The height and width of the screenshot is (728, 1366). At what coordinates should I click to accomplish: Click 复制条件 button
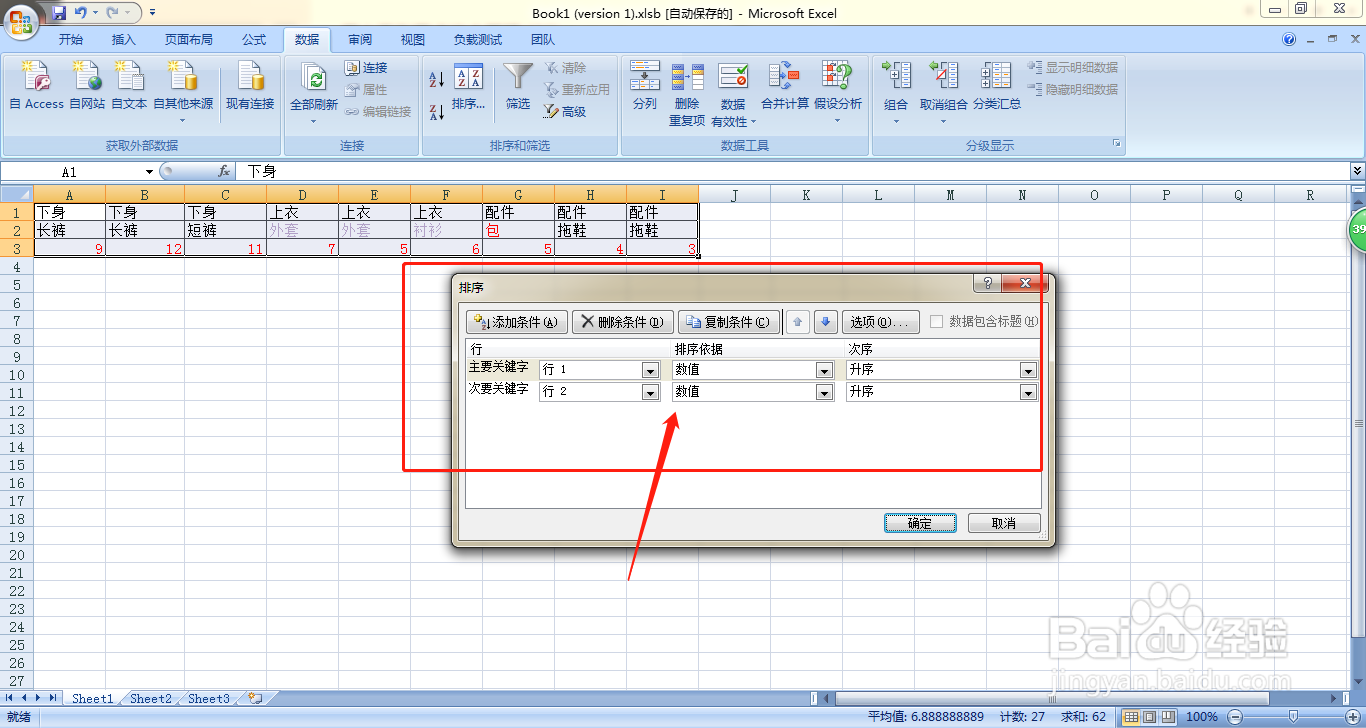coord(729,322)
